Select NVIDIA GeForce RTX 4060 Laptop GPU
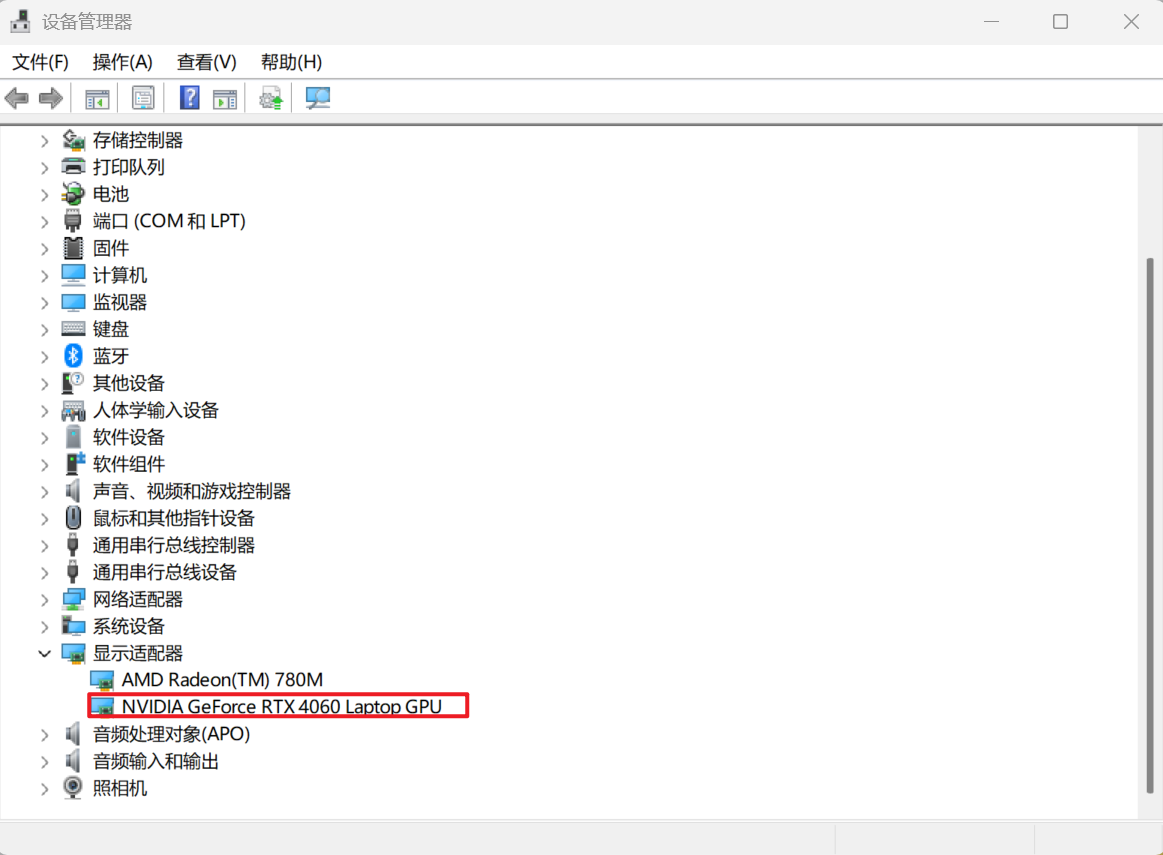The image size is (1163, 855). [282, 707]
